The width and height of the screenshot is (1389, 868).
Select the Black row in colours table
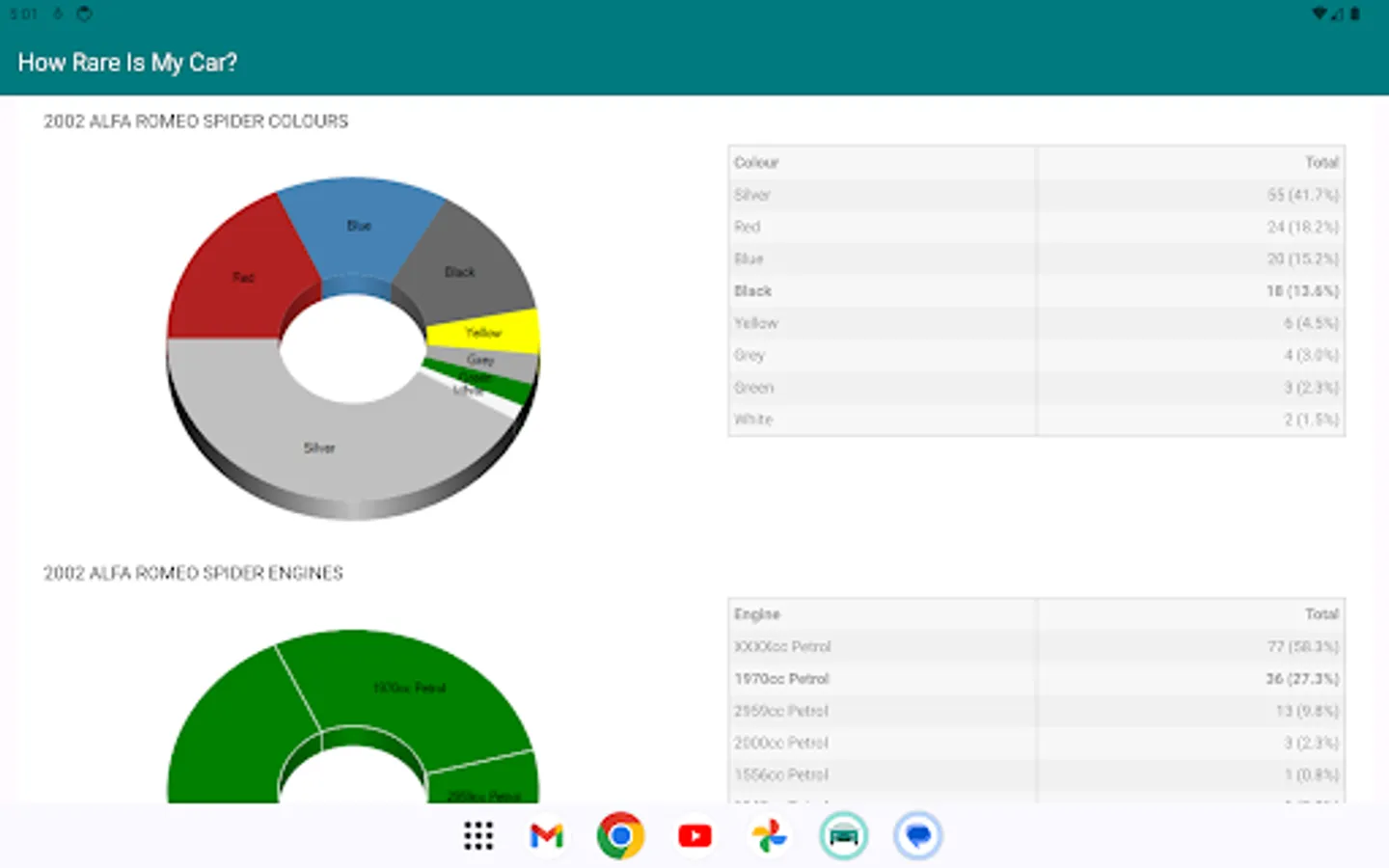(x=1037, y=290)
